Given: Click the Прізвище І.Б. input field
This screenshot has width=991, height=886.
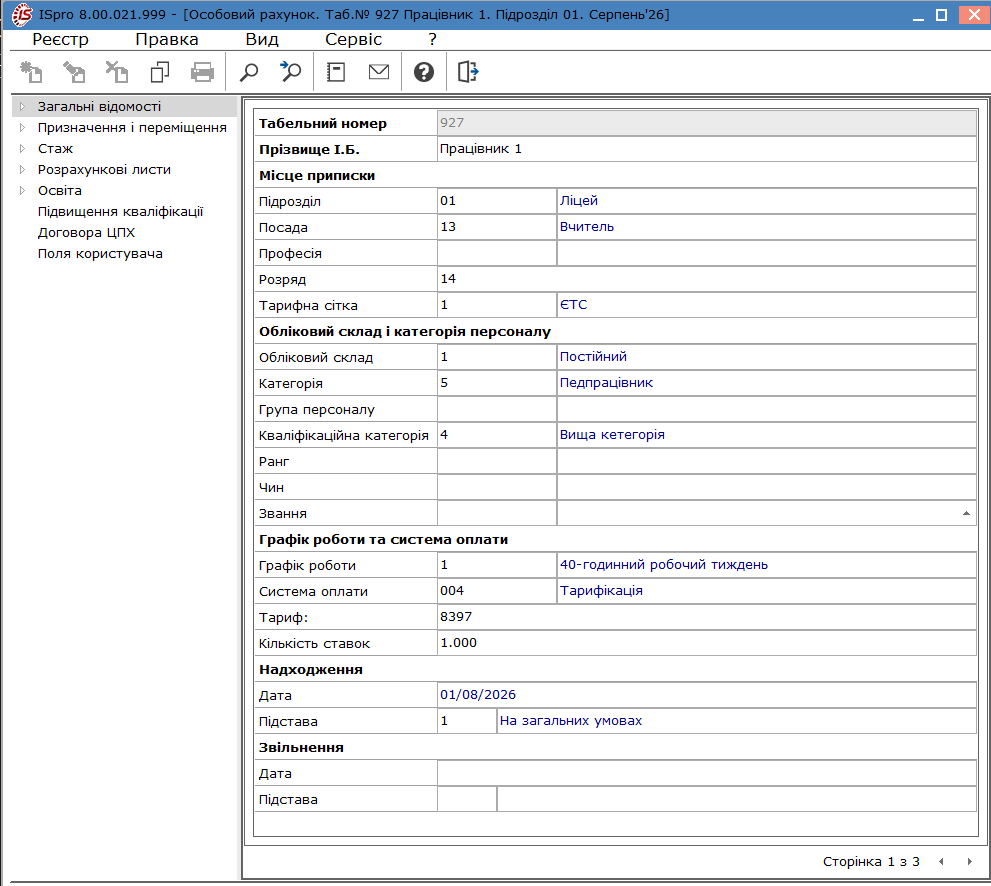Looking at the screenshot, I should coord(707,149).
